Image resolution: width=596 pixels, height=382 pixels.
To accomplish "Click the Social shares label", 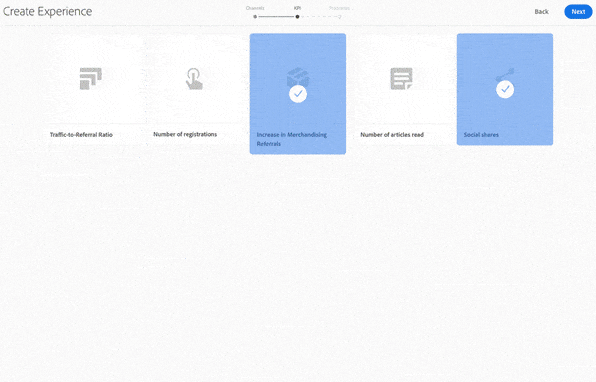I will [x=481, y=135].
